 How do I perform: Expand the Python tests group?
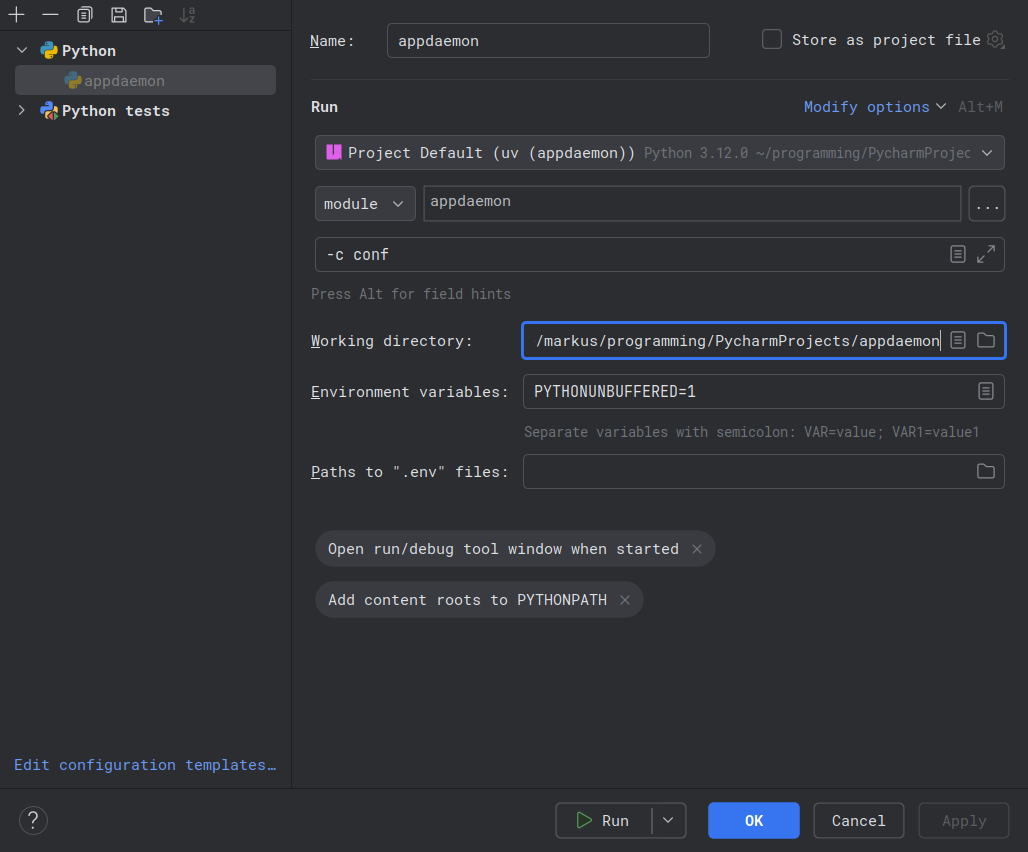click(x=22, y=111)
